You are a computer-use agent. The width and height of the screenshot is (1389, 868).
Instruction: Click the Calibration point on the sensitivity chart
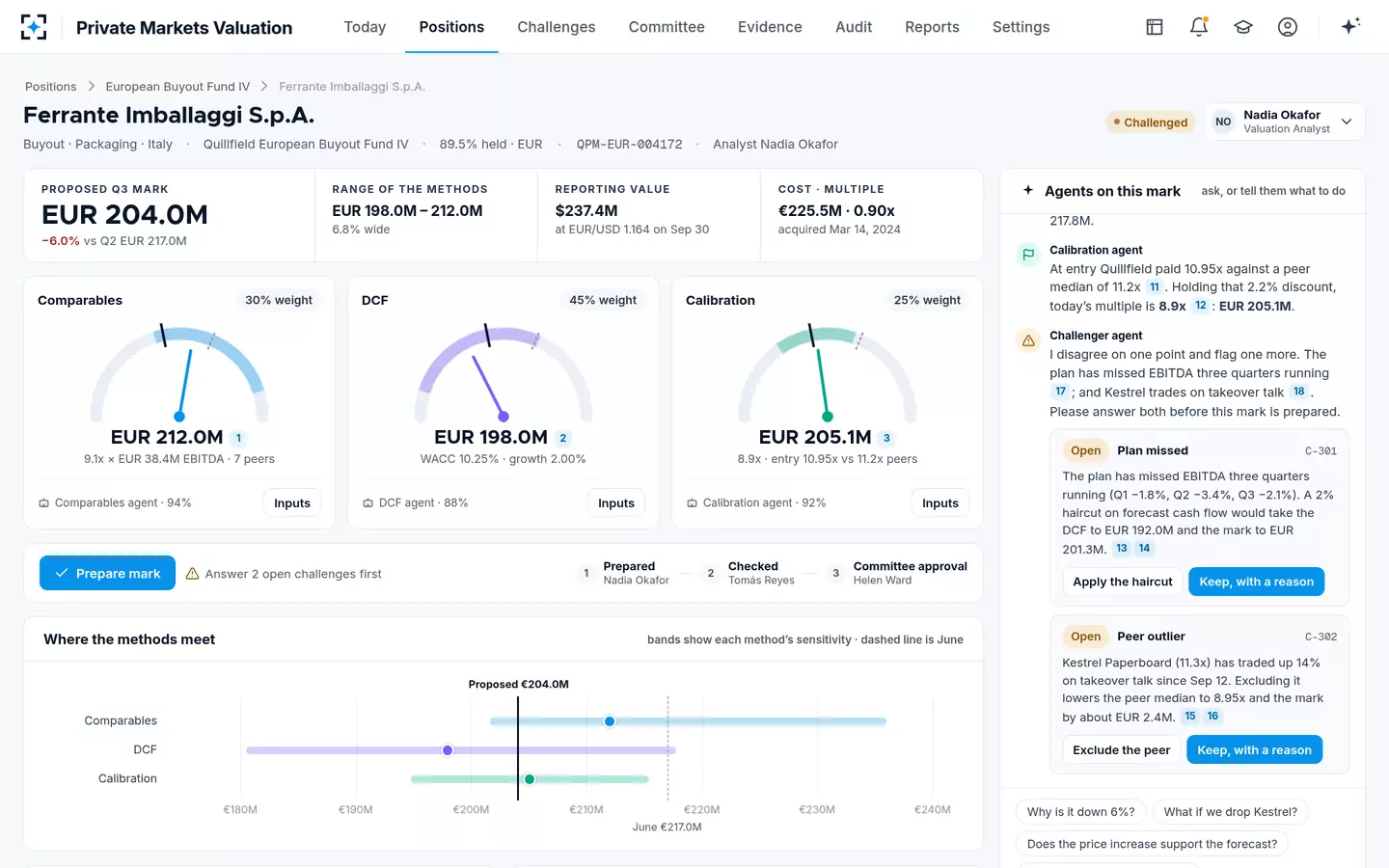(x=530, y=779)
